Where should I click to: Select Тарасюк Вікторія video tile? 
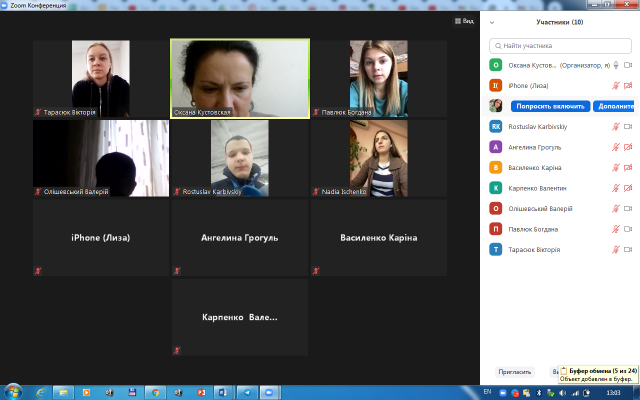[x=101, y=78]
